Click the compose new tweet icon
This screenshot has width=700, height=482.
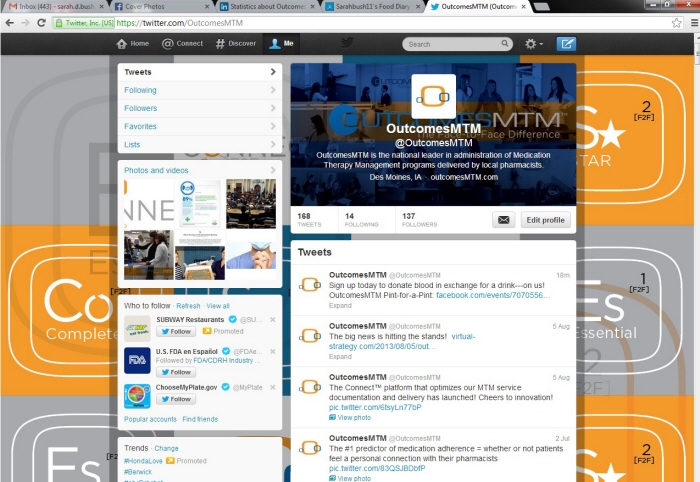pos(566,44)
